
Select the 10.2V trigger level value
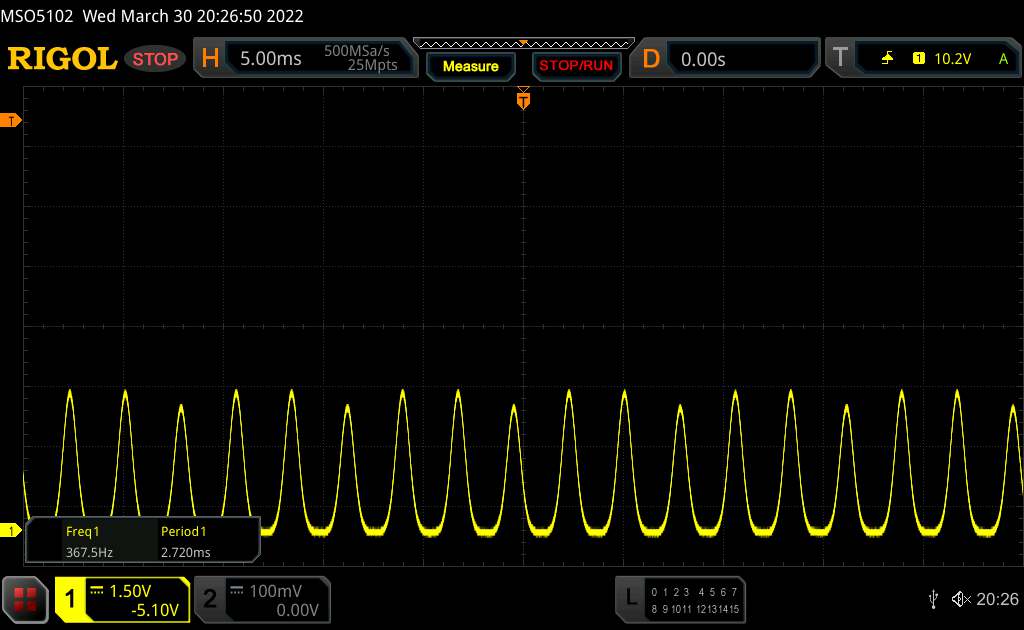[952, 59]
